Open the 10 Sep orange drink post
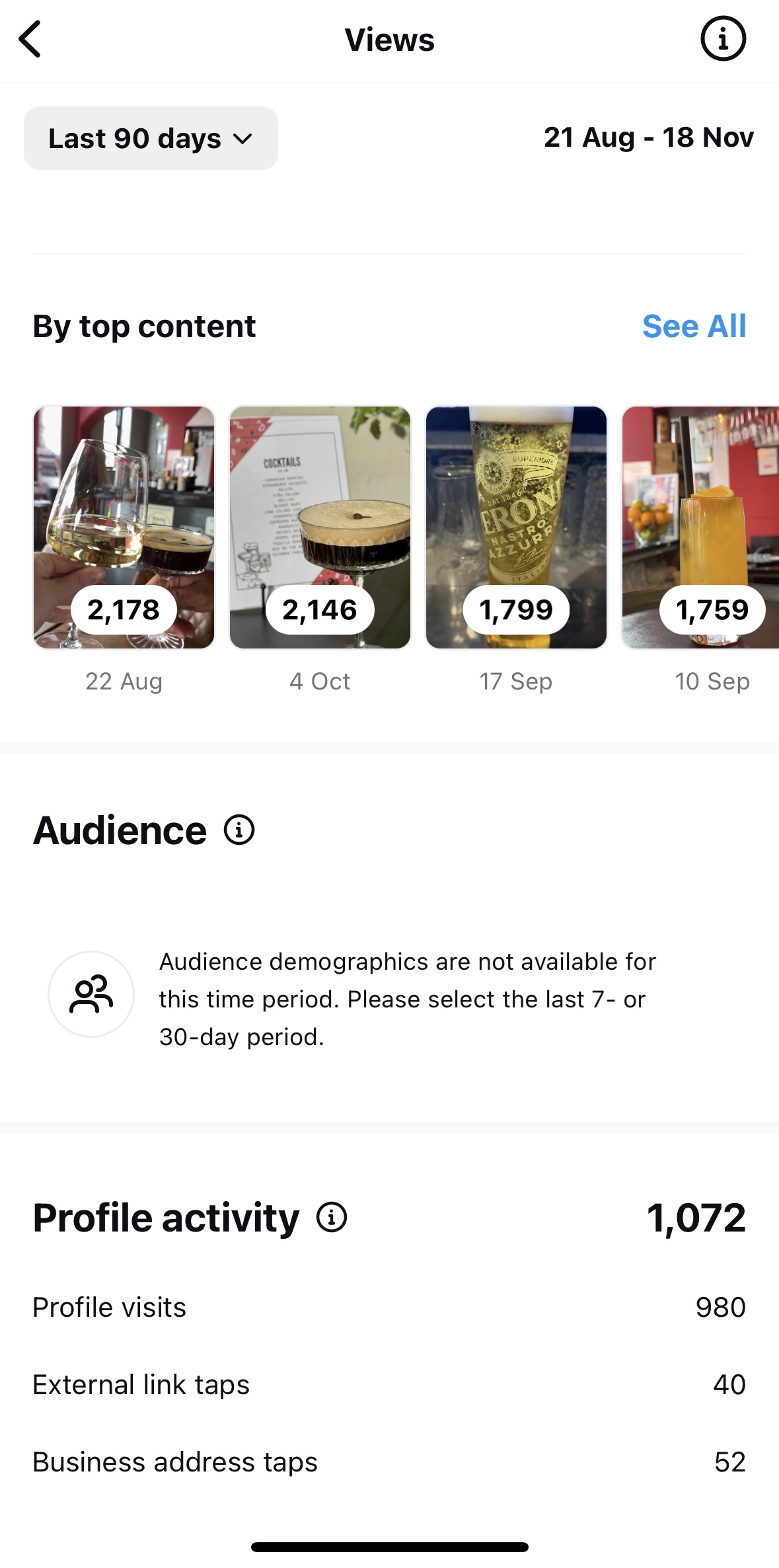The width and height of the screenshot is (779, 1568). click(x=700, y=502)
